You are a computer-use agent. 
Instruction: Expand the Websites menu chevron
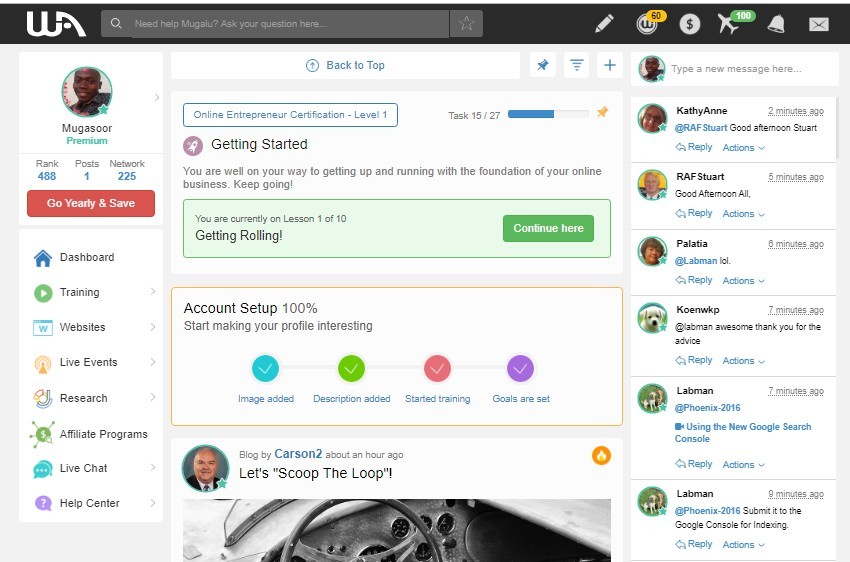click(x=153, y=327)
